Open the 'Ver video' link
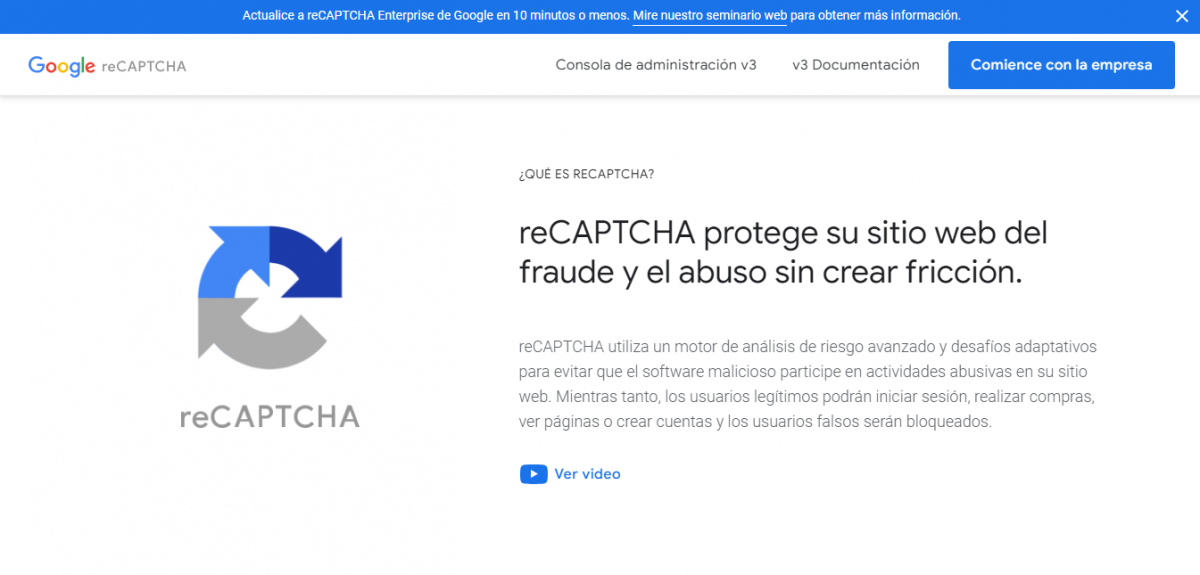The height and width of the screenshot is (575, 1200). [x=587, y=474]
